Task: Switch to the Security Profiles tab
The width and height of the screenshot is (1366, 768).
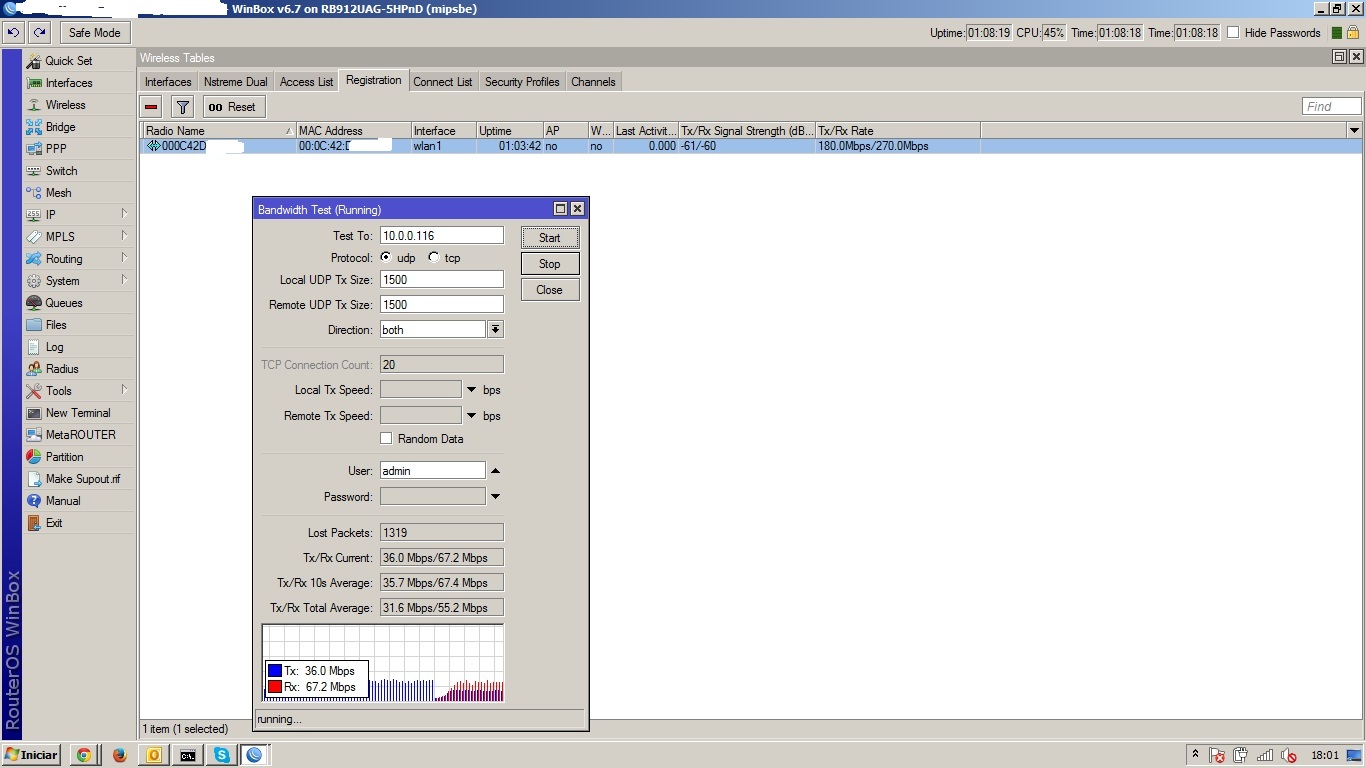Action: point(521,82)
